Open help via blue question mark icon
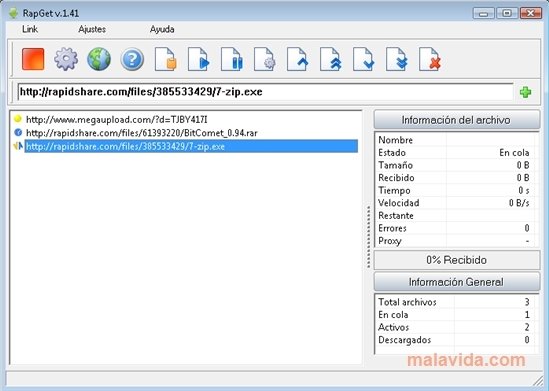Viewport: 549px width, 391px height. tap(132, 59)
